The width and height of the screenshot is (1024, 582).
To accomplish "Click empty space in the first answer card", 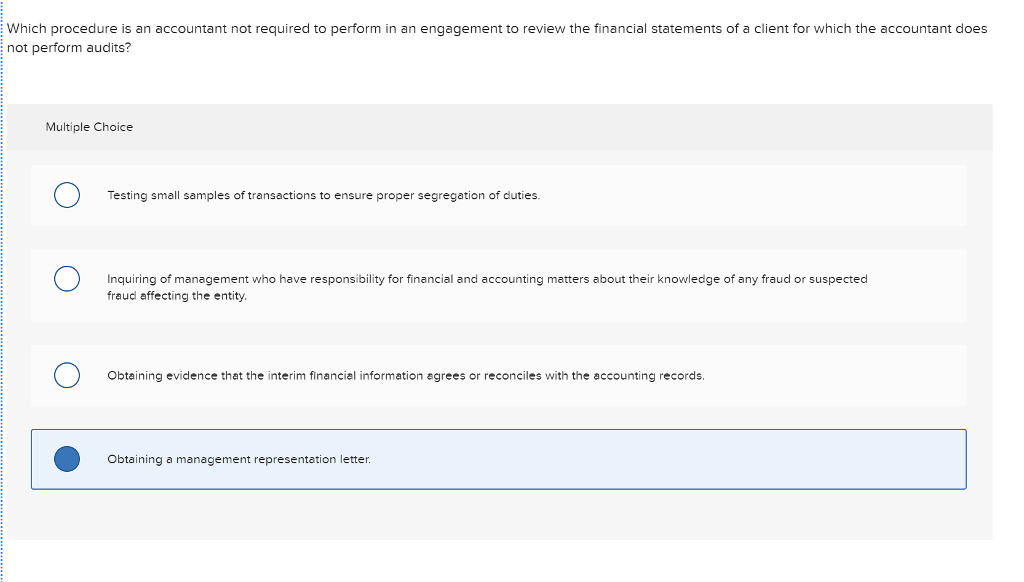I will [751, 195].
